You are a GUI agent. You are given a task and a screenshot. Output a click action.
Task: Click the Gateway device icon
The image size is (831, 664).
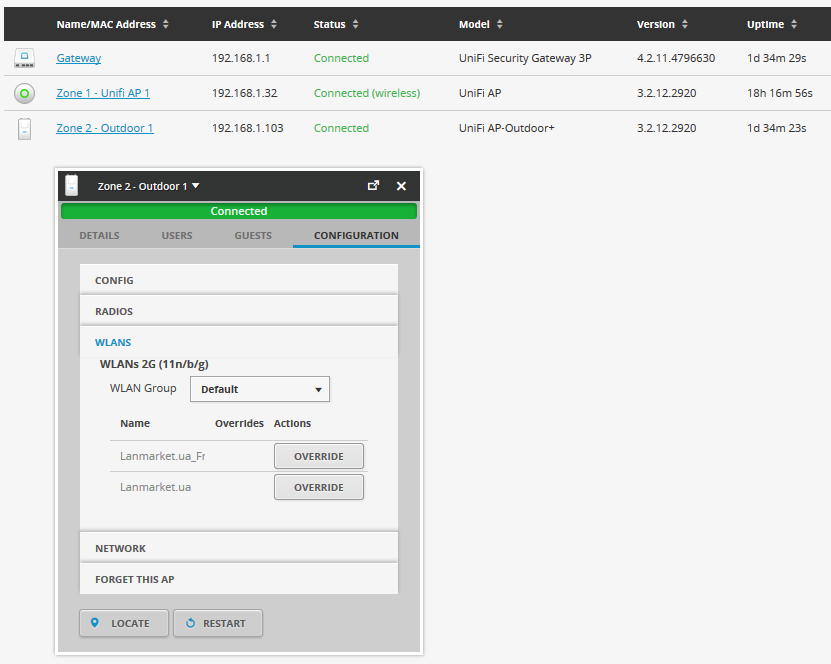[25, 58]
